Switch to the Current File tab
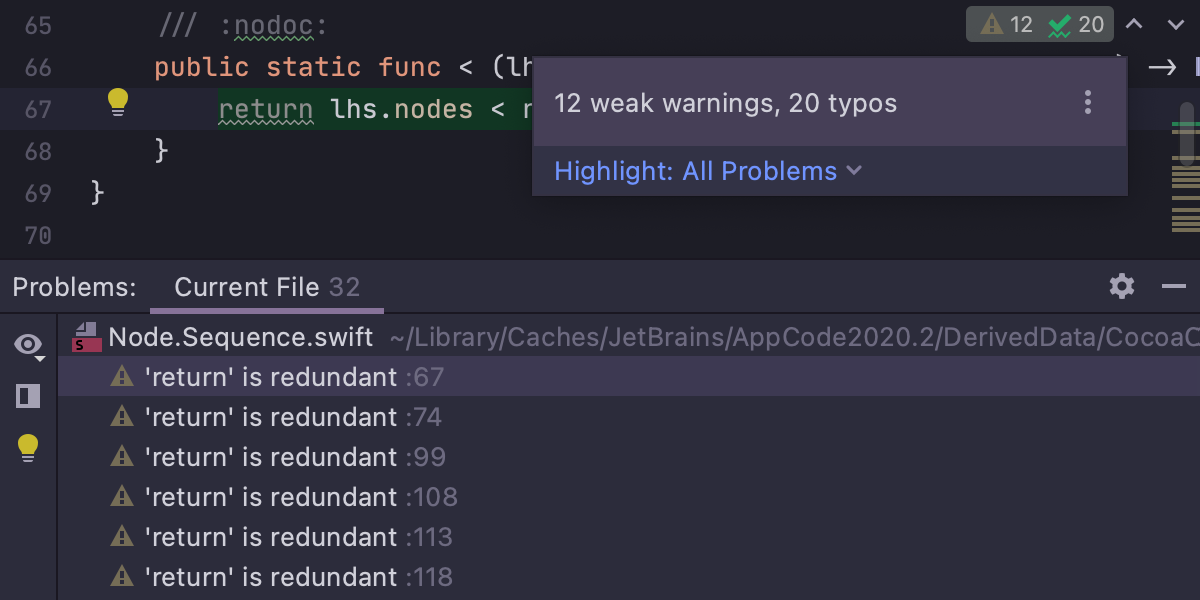Viewport: 1200px width, 600px height. (x=266, y=288)
